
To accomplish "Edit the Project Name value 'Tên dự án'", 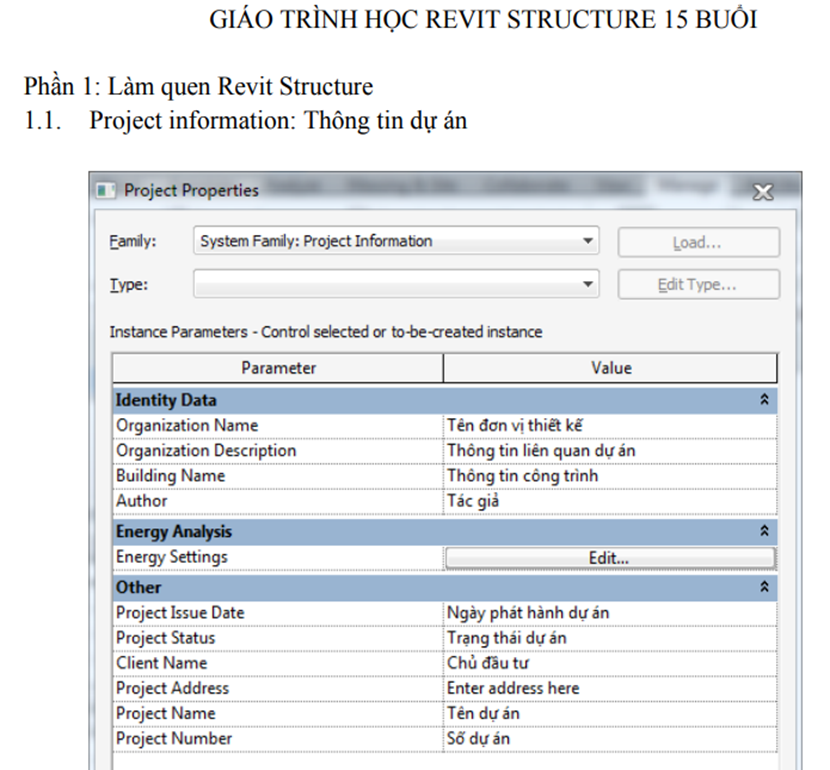I will (610, 713).
